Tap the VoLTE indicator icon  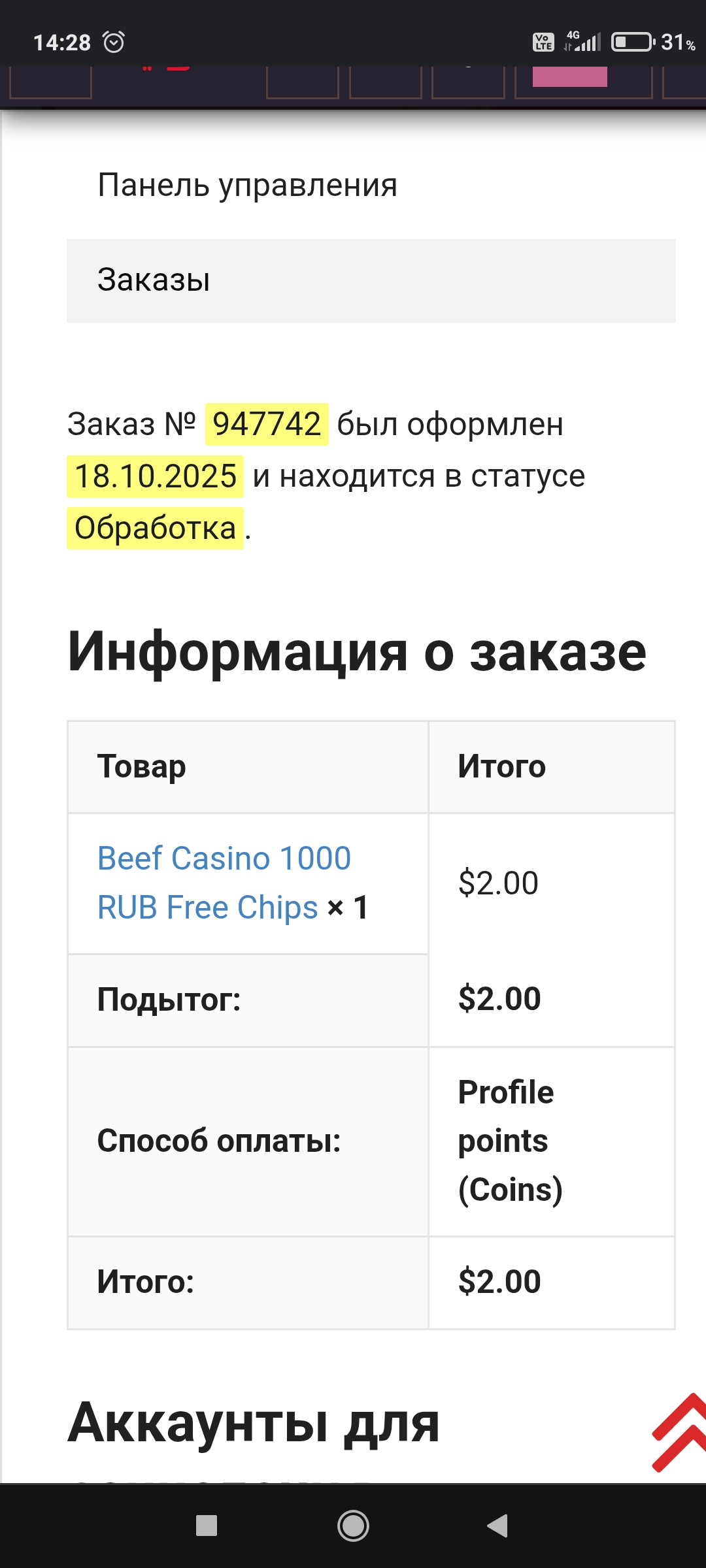click(543, 42)
